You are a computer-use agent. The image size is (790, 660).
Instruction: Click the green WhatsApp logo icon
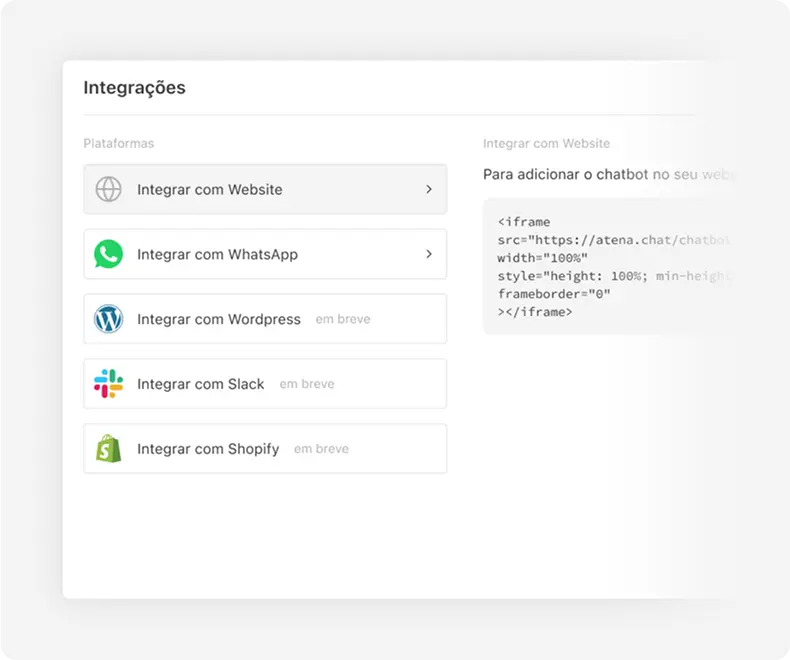108,254
